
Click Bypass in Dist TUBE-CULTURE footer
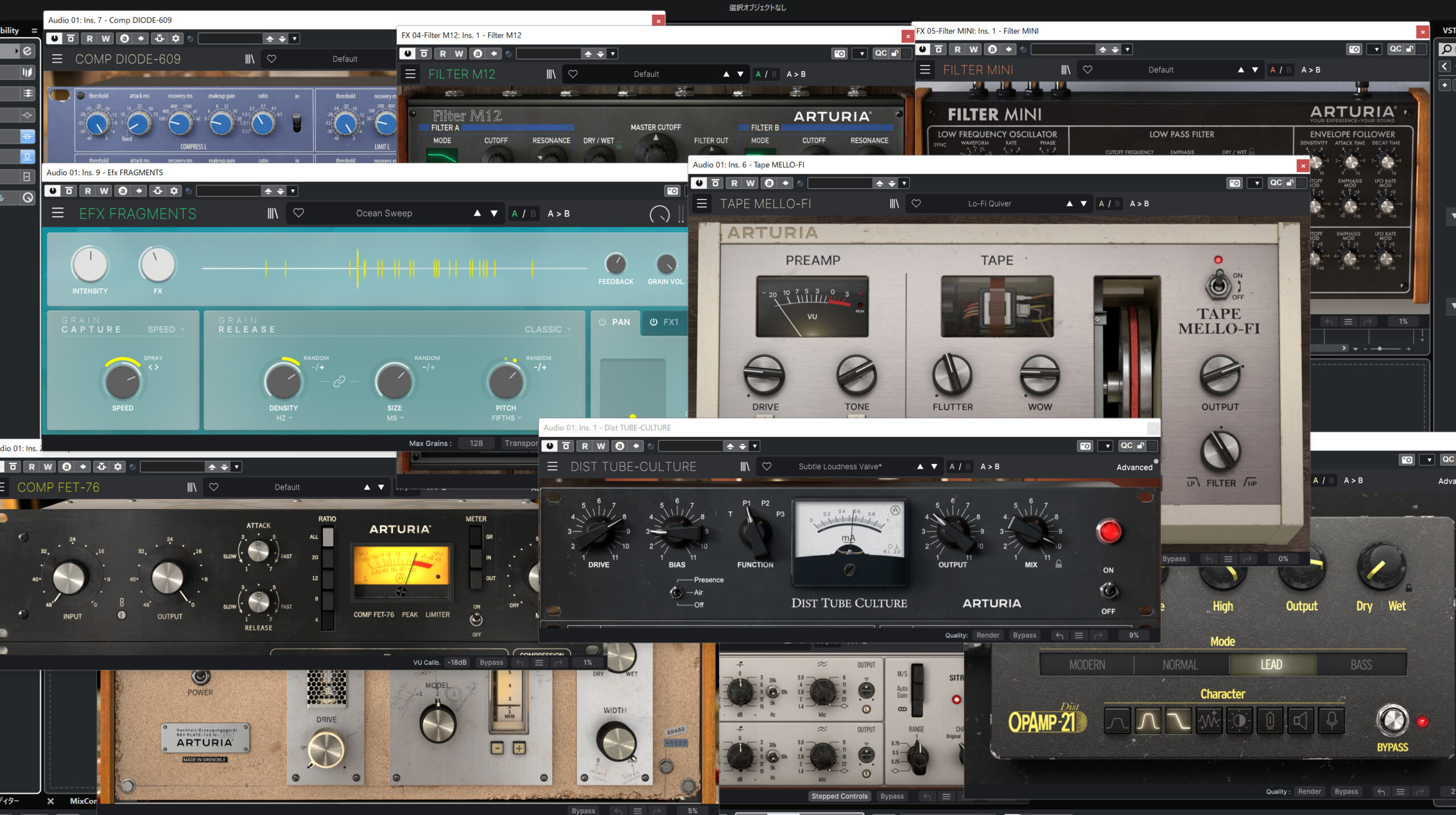1024,635
